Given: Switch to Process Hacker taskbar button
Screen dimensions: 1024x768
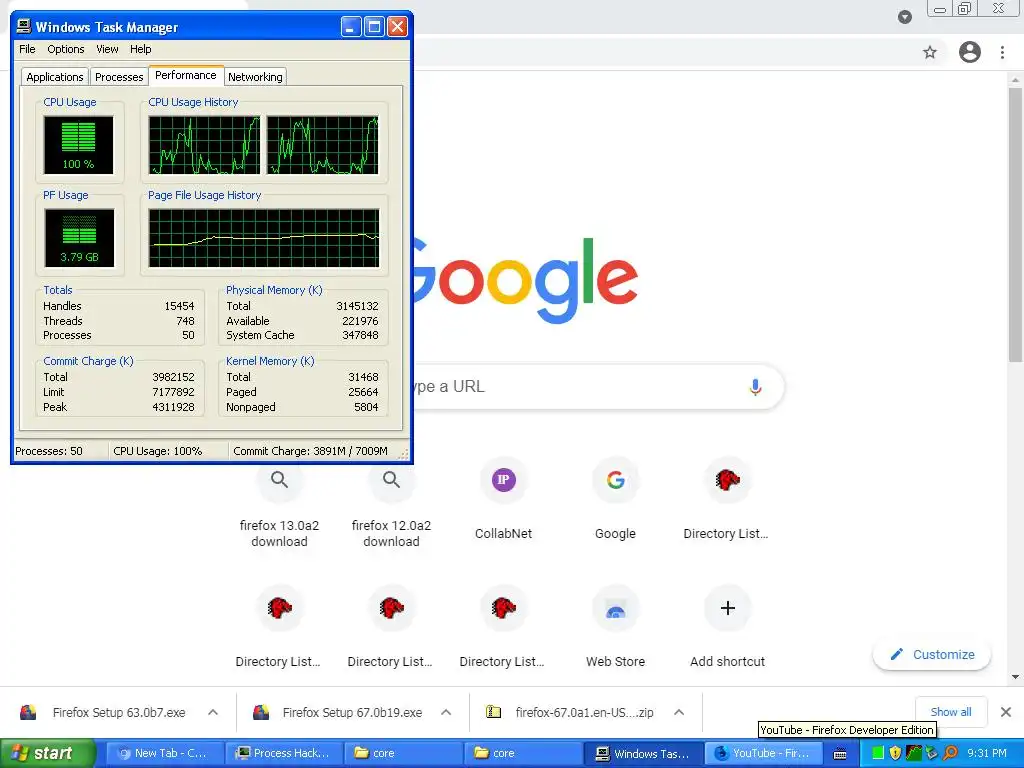Looking at the screenshot, I should [284, 753].
